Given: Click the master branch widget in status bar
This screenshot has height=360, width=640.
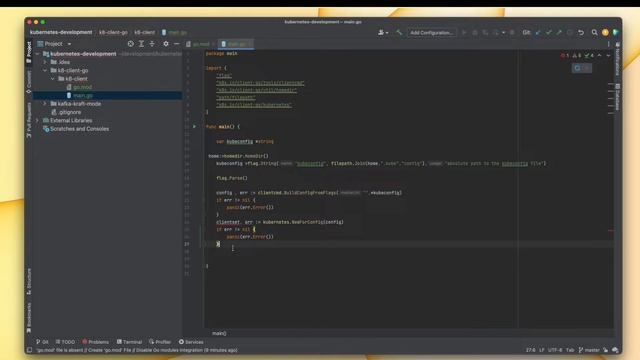Looking at the screenshot, I should (x=589, y=350).
